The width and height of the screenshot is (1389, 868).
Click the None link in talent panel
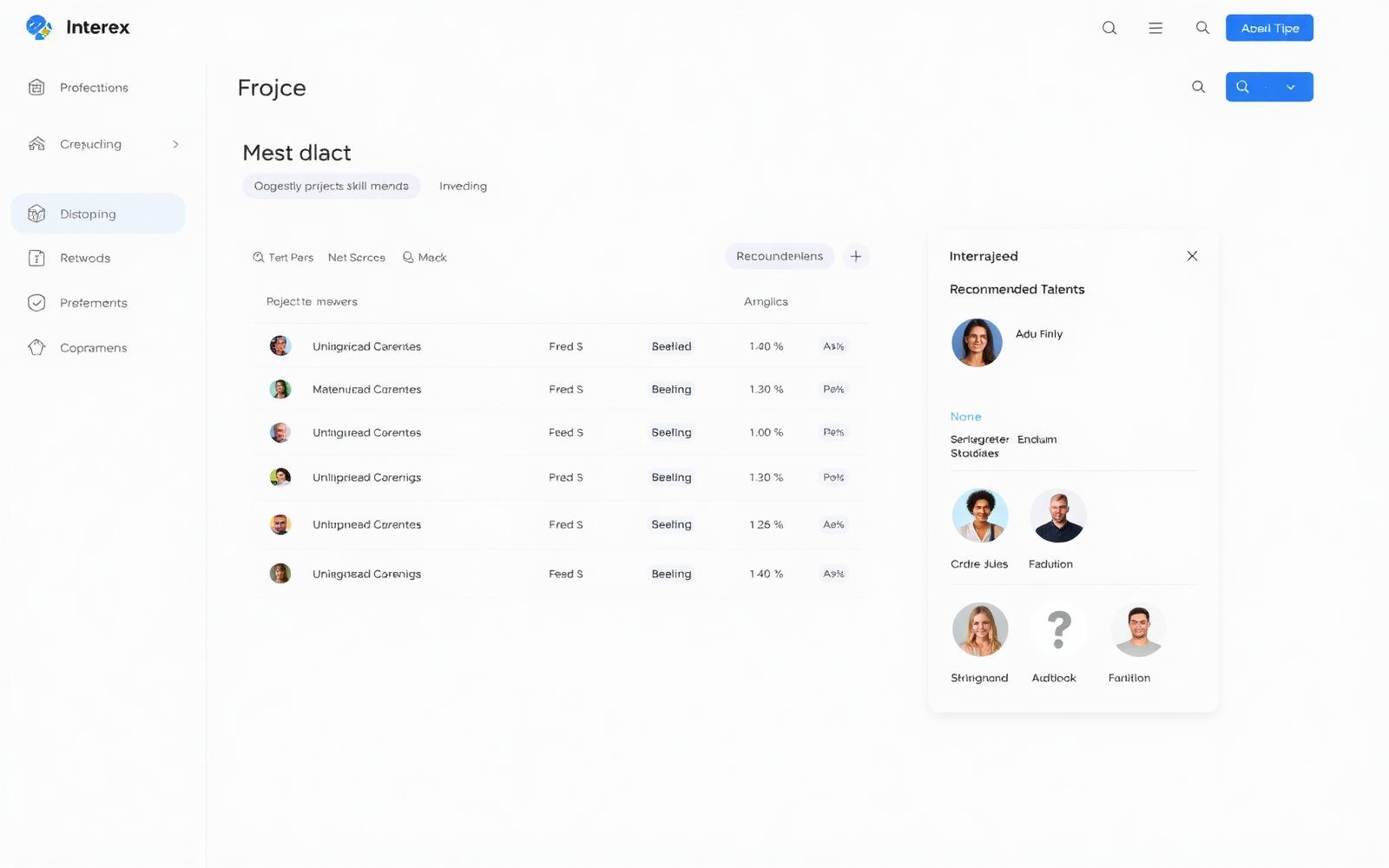(965, 417)
